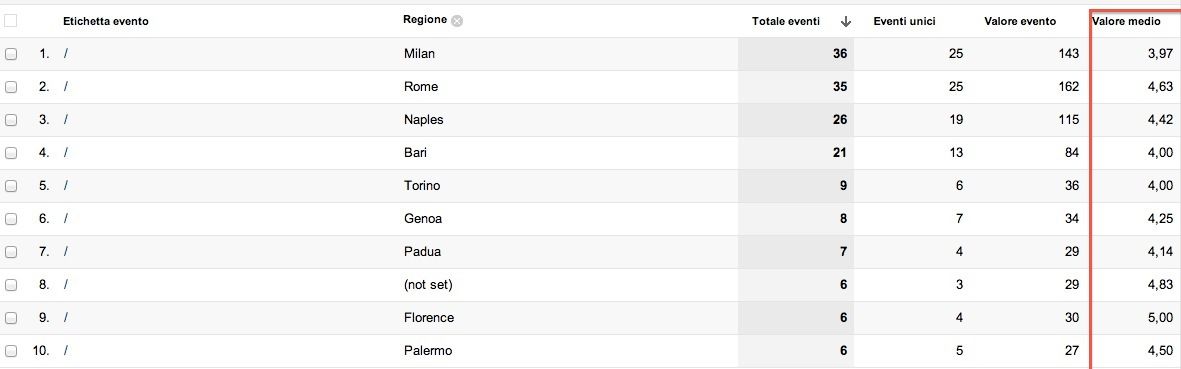The image size is (1181, 369).
Task: Sort by the Eventi unici column
Action: coord(904,21)
